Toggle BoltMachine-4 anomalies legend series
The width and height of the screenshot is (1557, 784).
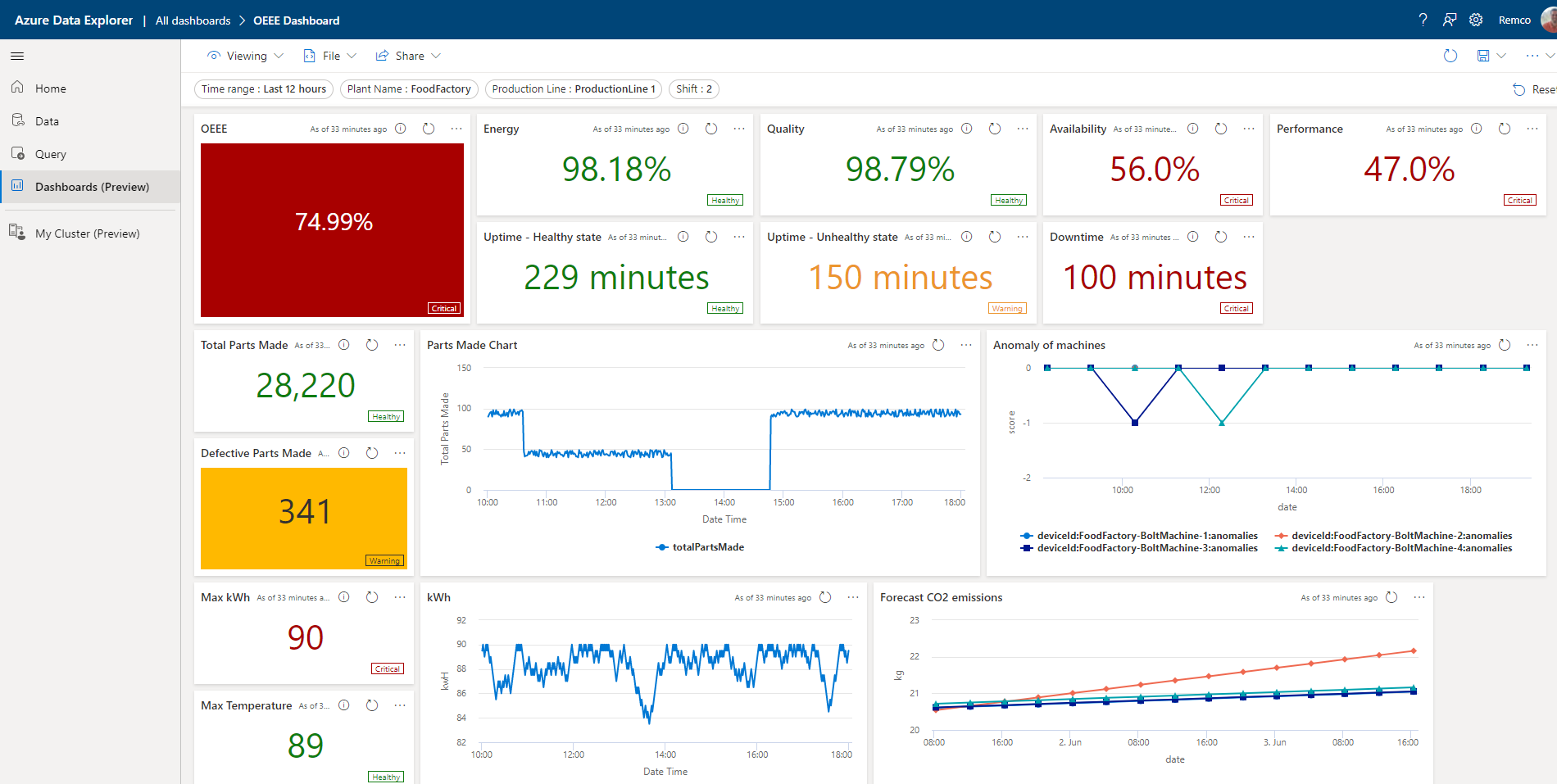(x=1394, y=548)
